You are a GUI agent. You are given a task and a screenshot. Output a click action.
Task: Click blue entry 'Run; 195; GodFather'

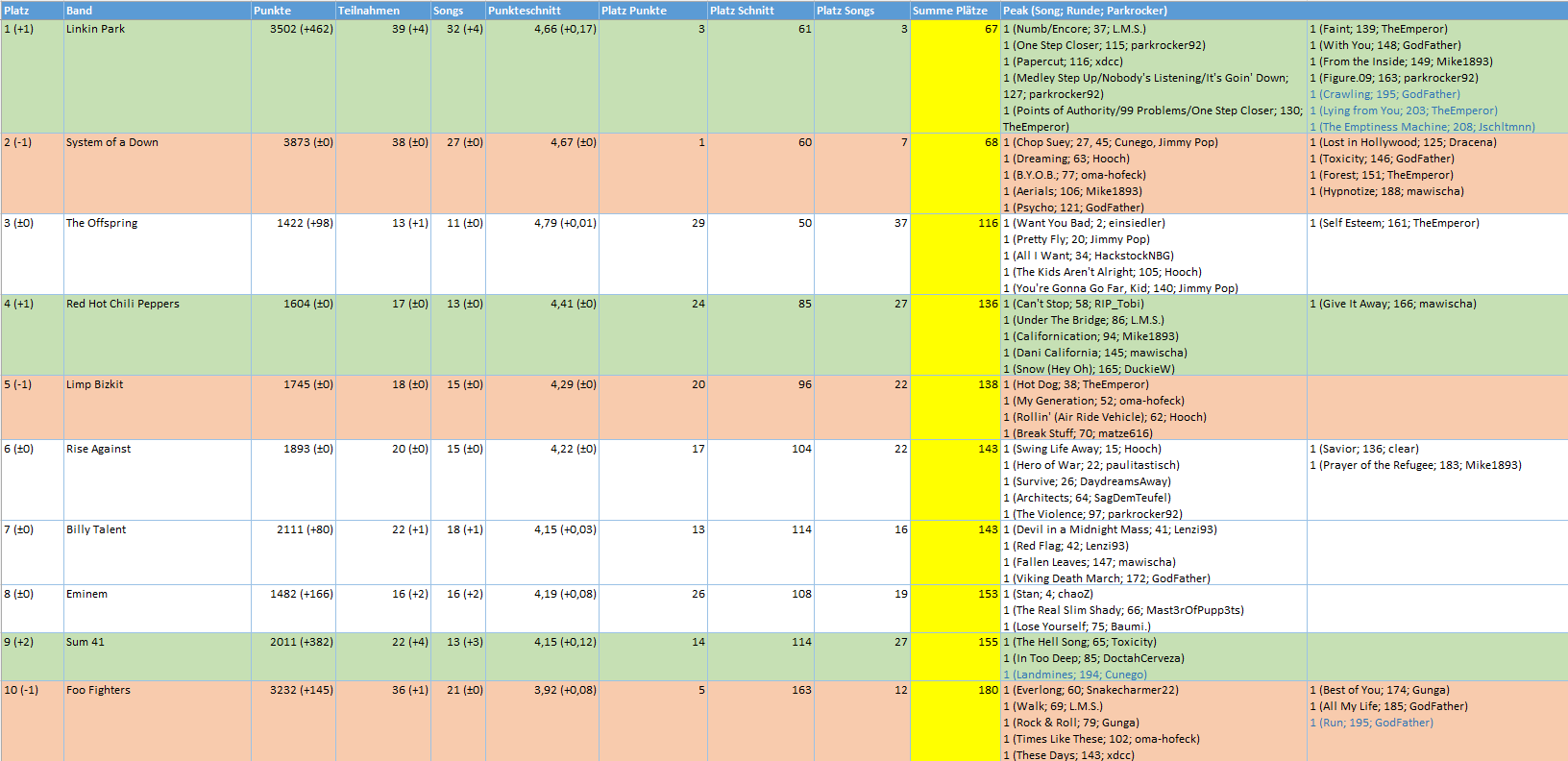tap(1371, 723)
